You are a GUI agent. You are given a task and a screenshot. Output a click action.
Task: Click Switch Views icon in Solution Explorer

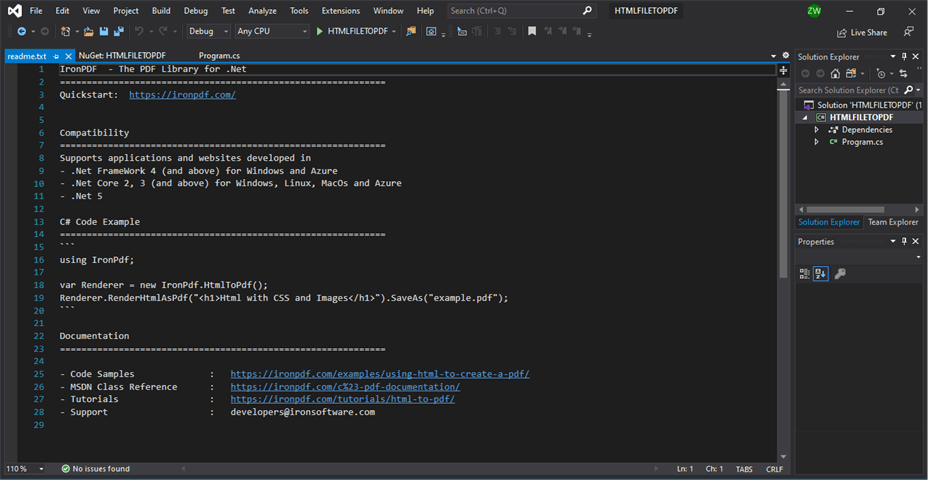pos(851,74)
